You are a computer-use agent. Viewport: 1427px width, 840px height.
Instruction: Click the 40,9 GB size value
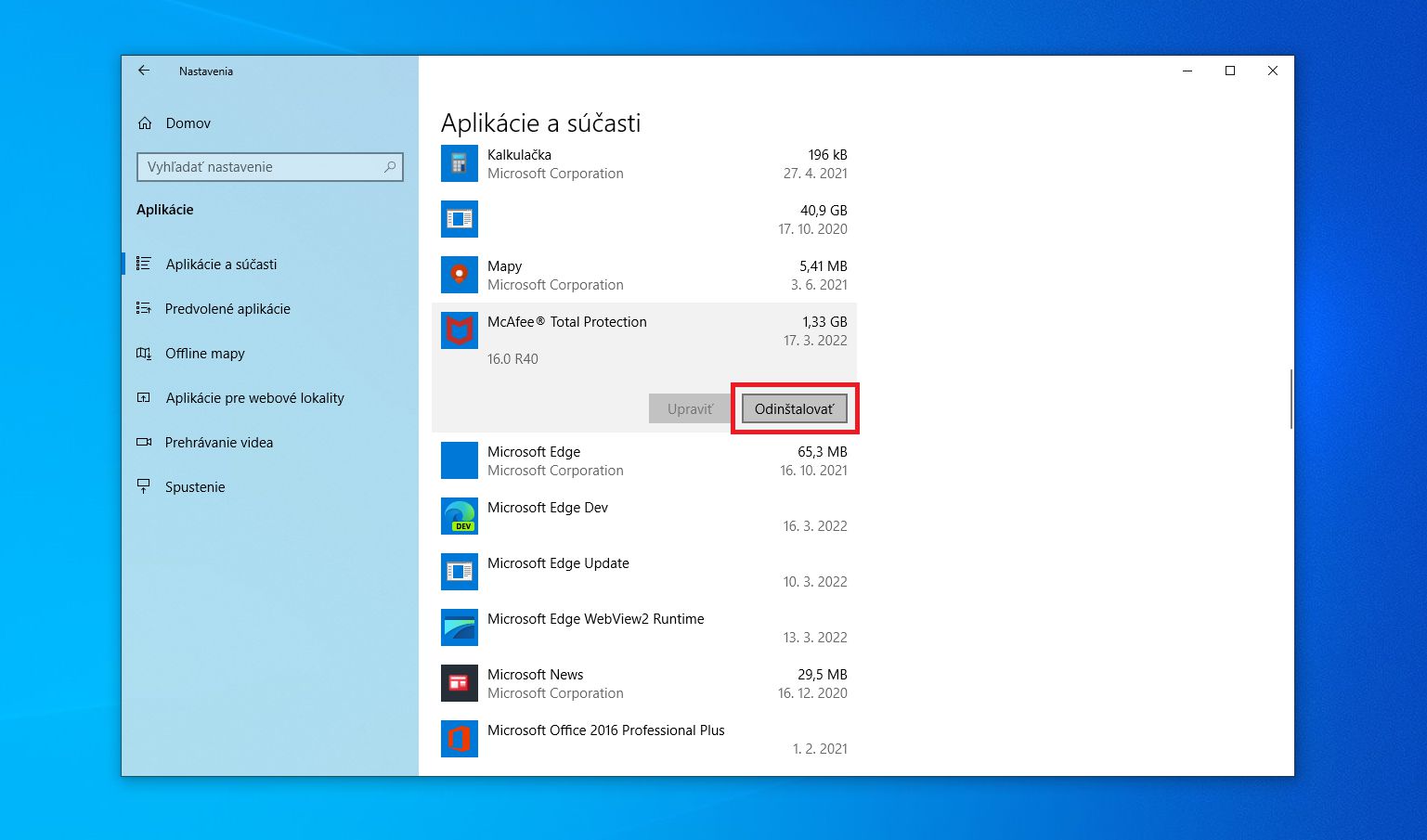(824, 211)
